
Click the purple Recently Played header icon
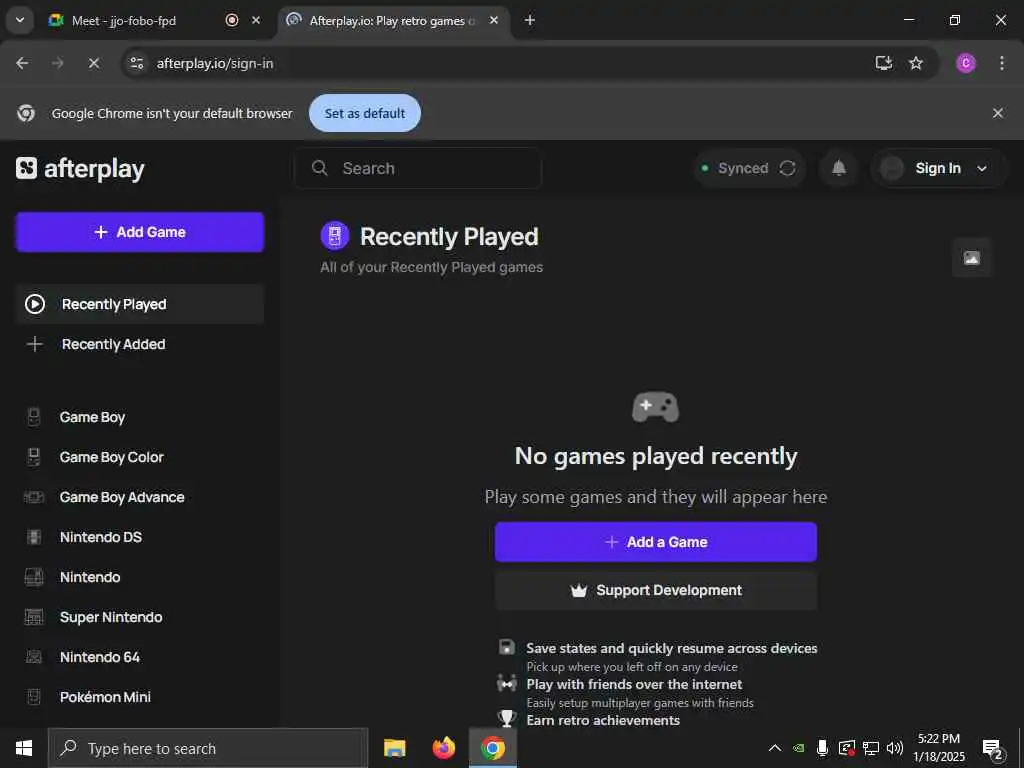click(335, 236)
